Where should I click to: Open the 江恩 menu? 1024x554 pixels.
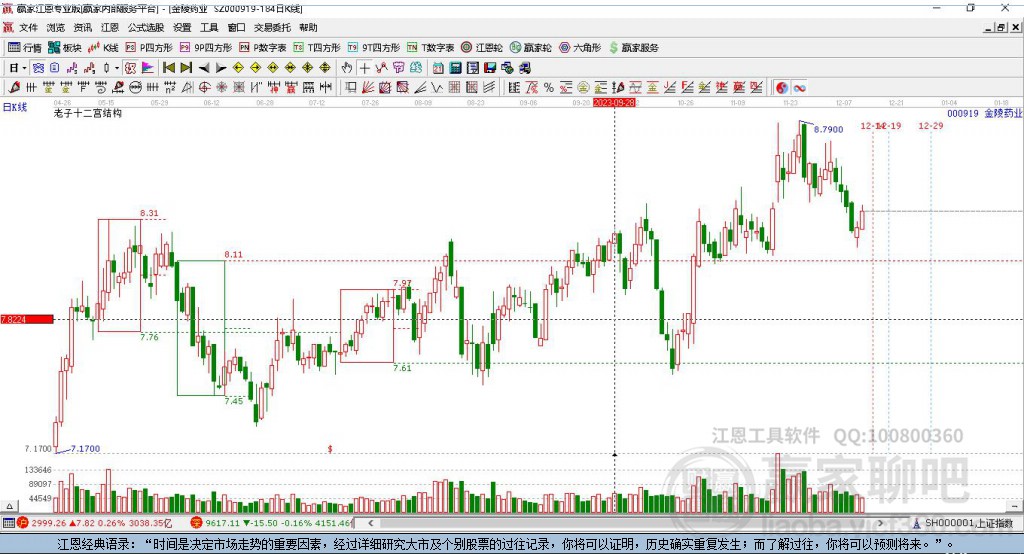[x=110, y=27]
